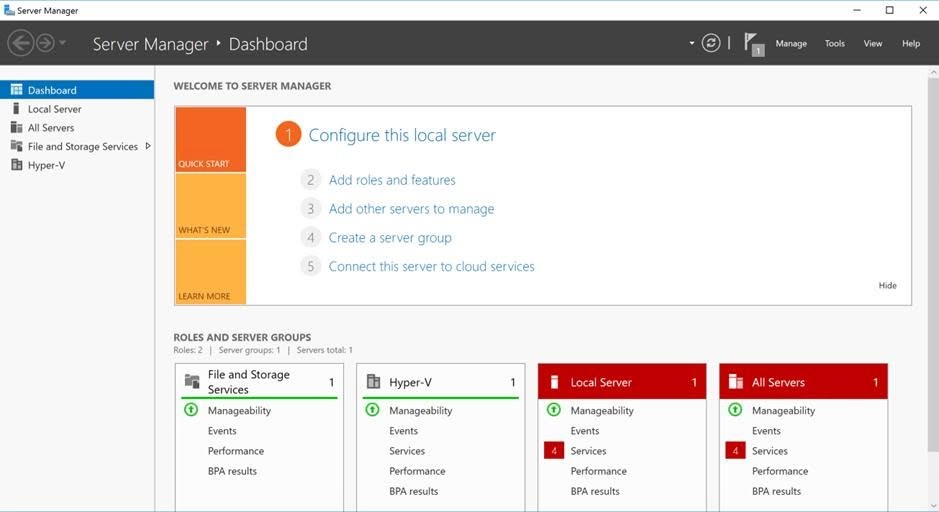Select the Learn More tile
This screenshot has width=939, height=512.
click(211, 272)
